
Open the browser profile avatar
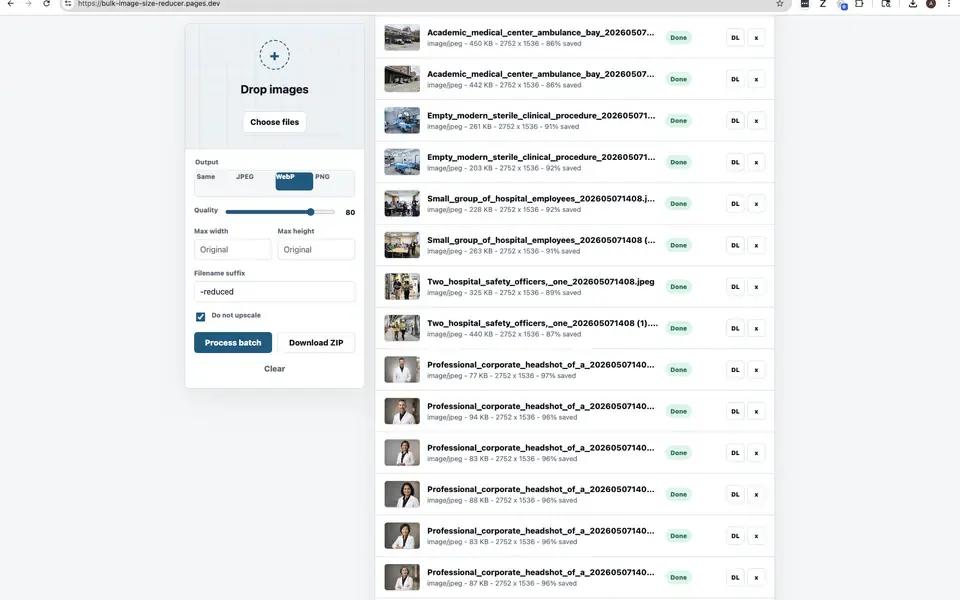(931, 4)
